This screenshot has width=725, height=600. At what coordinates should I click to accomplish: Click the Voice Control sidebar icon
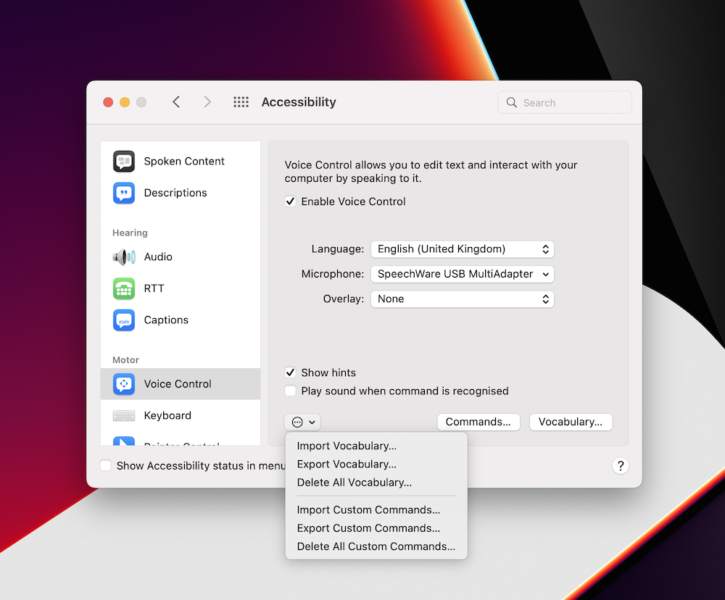(x=124, y=384)
